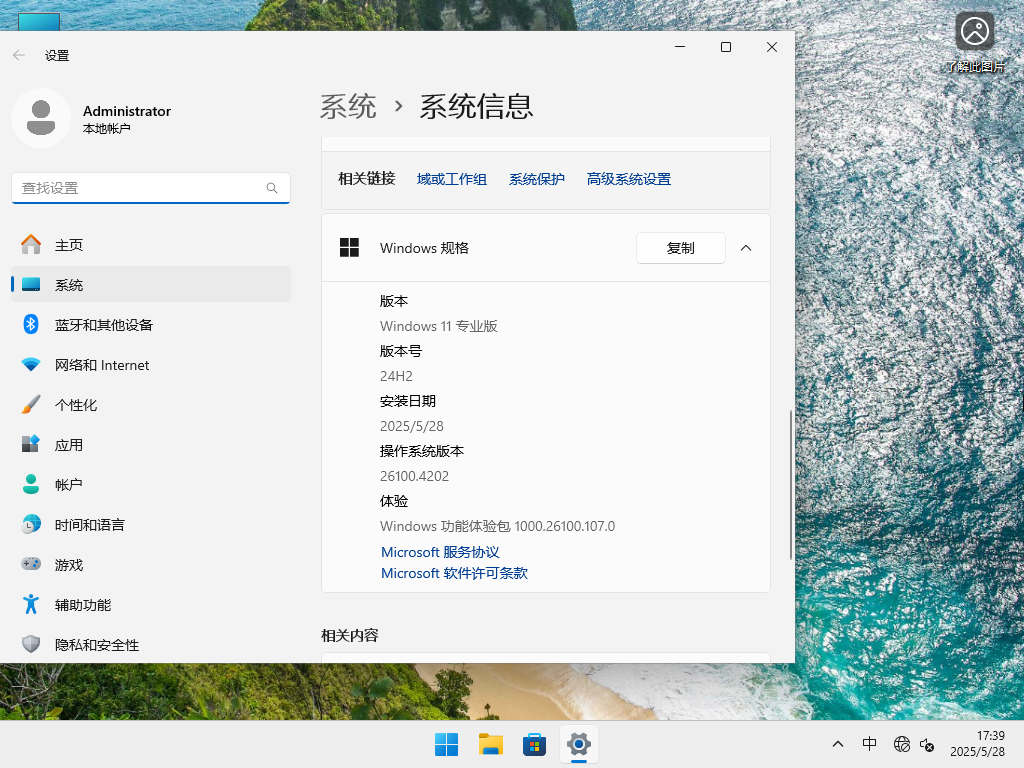The height and width of the screenshot is (768, 1024).
Task: Collapse the Windows 规格 panel
Action: click(745, 248)
